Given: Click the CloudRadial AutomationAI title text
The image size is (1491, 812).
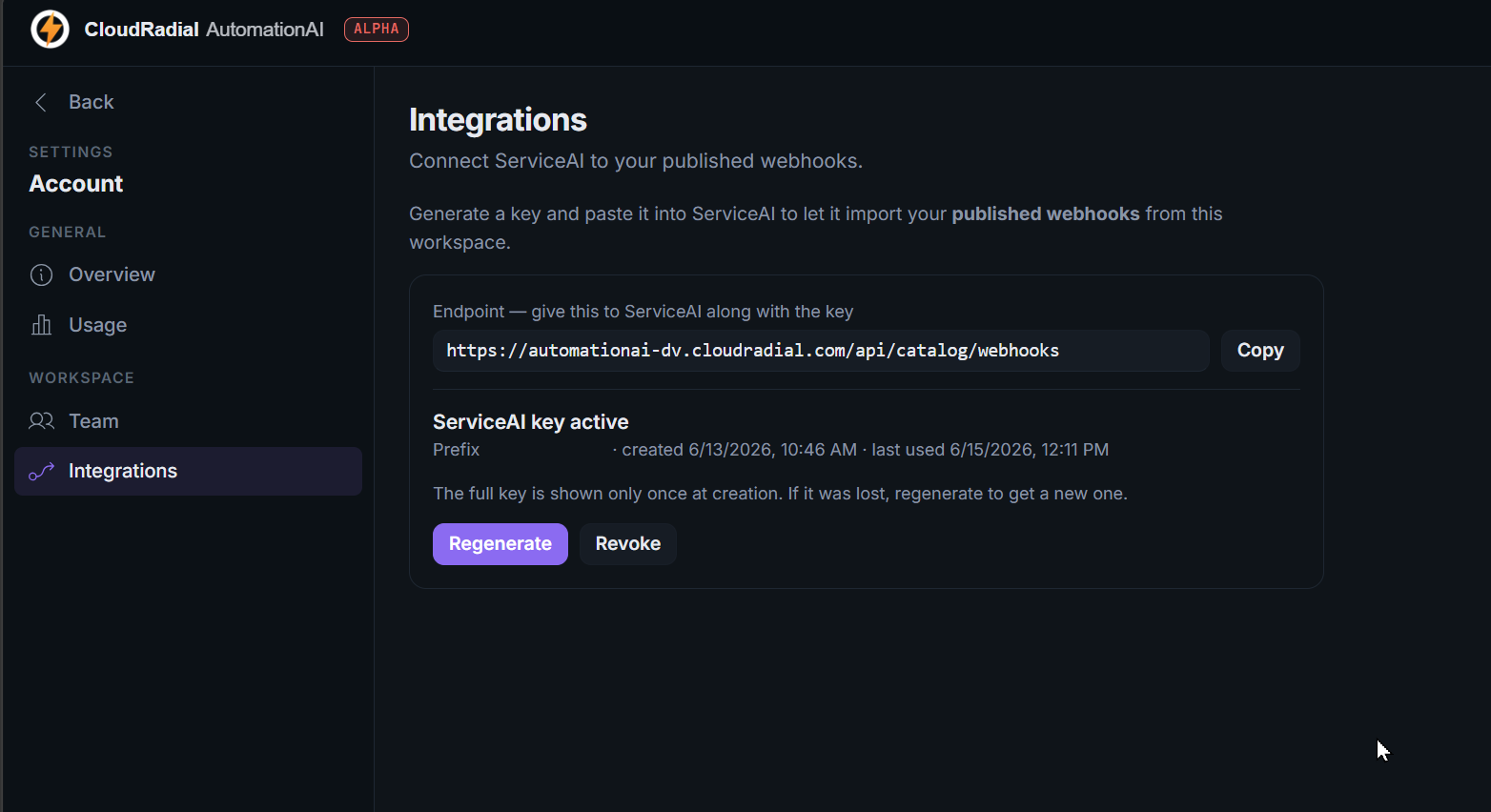Looking at the screenshot, I should point(204,30).
